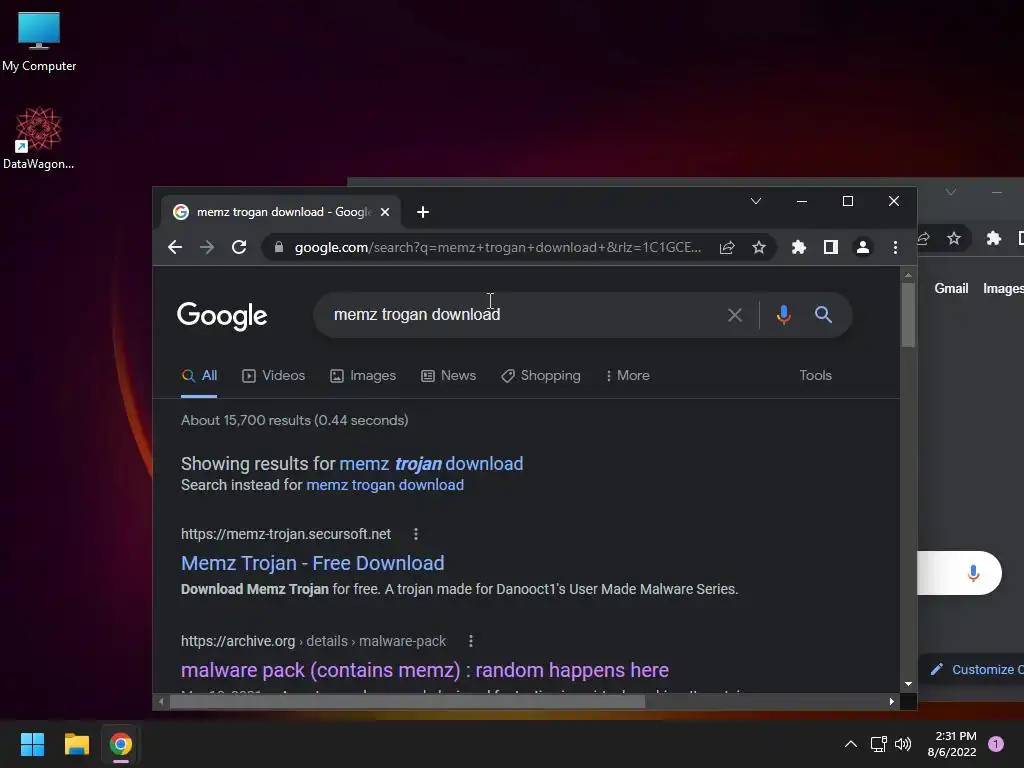The height and width of the screenshot is (768, 1024).
Task: Open a new tab with plus button
Action: click(423, 212)
